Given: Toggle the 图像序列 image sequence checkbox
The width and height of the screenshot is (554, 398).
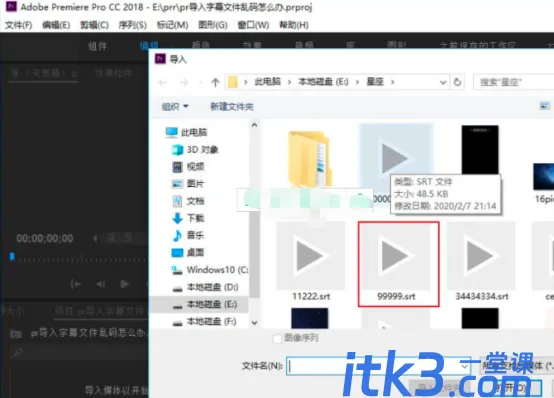Looking at the screenshot, I should click(277, 339).
